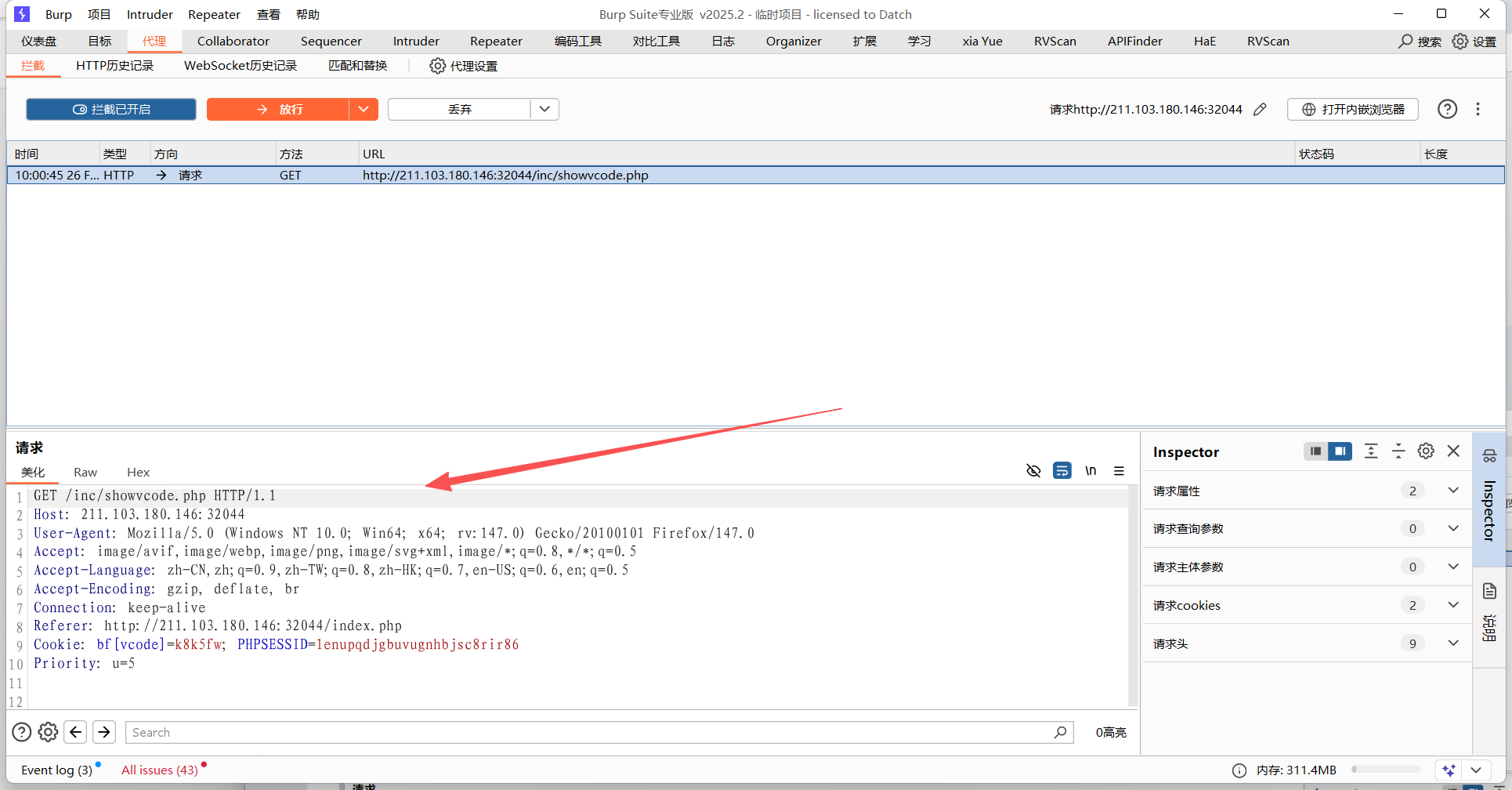Open All issues (43) link

(160, 770)
